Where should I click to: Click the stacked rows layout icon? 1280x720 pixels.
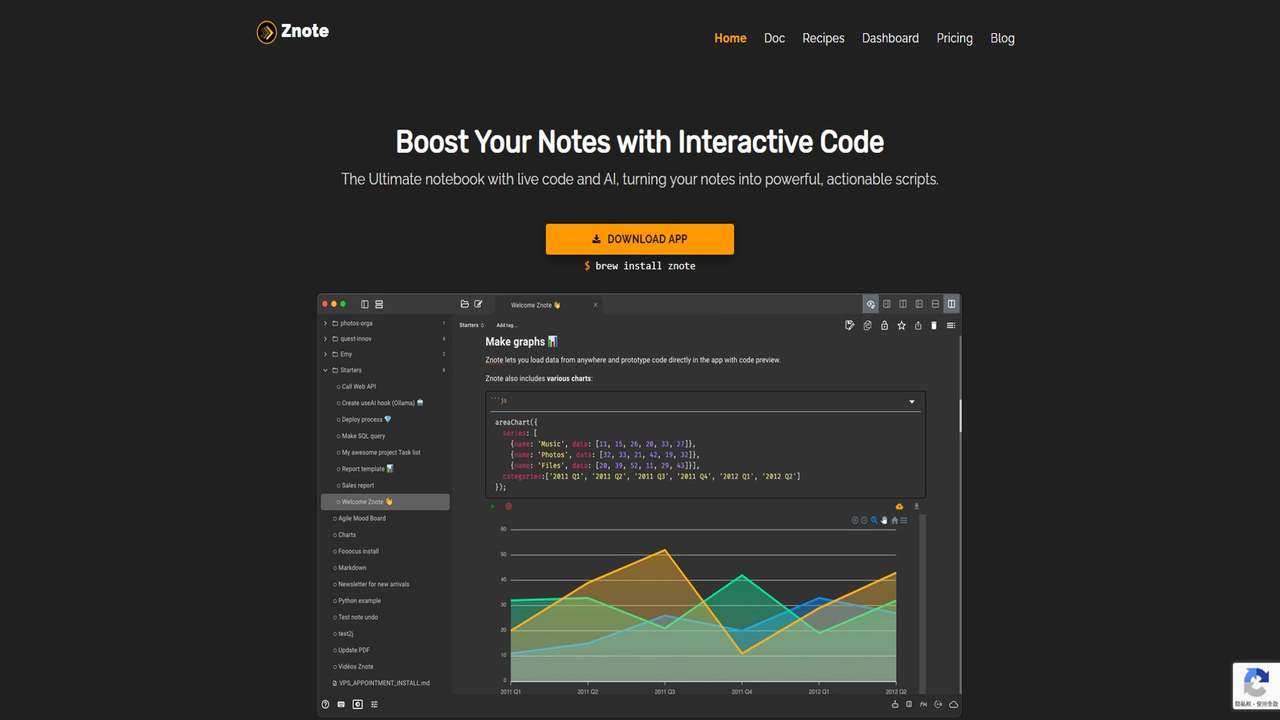click(379, 304)
